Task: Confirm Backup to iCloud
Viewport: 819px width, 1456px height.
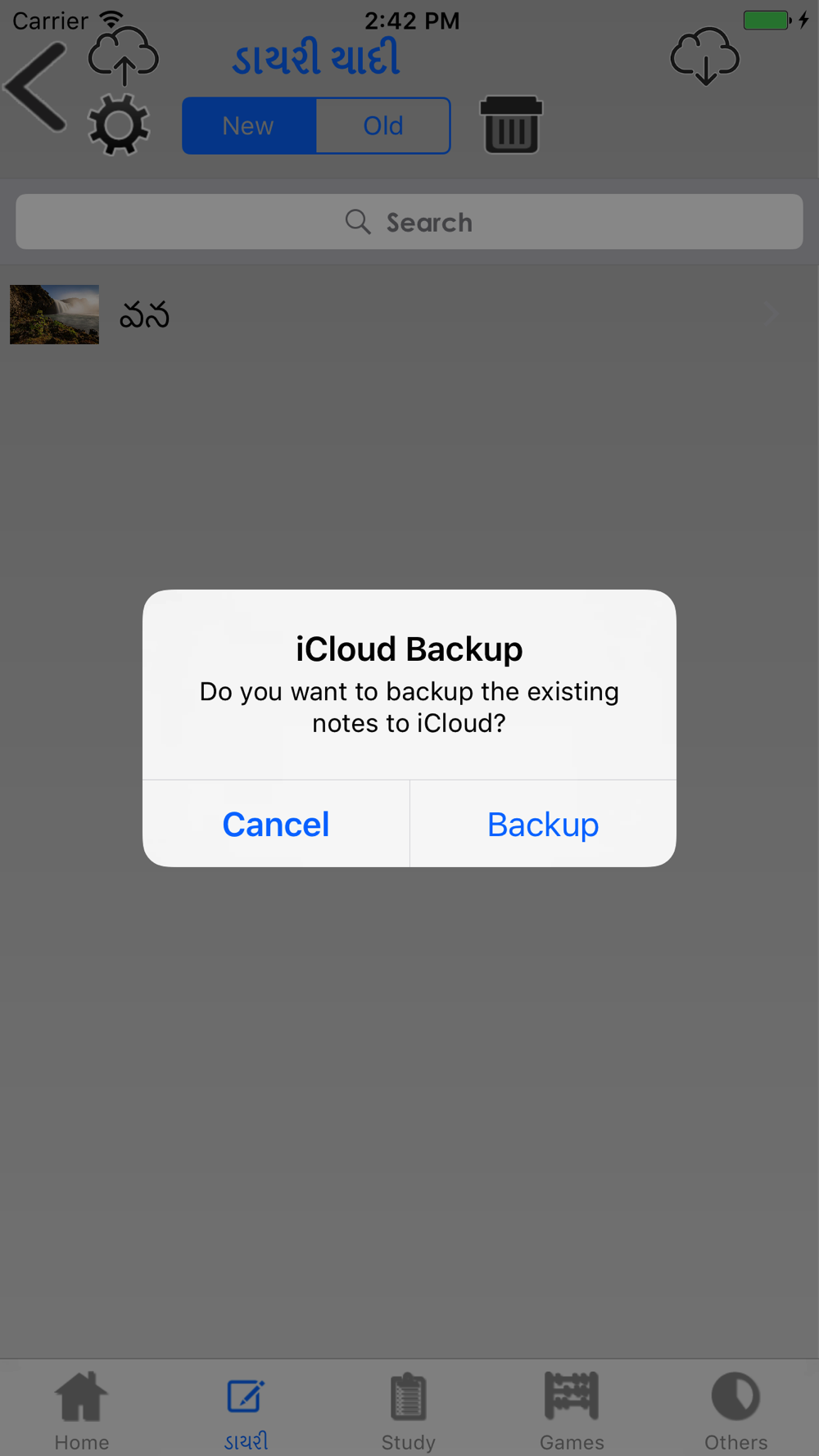Action: [x=543, y=824]
